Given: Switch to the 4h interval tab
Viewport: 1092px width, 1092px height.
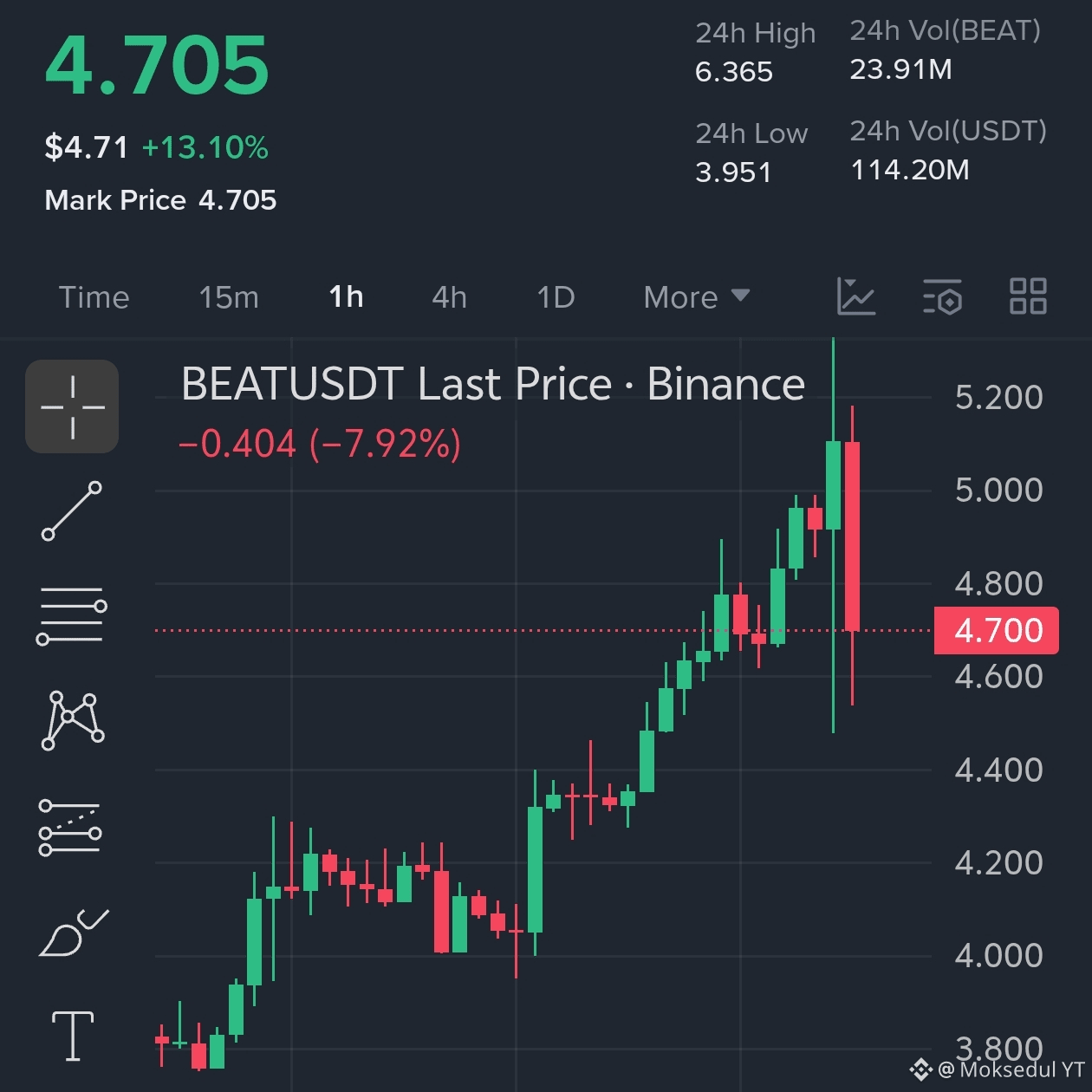Looking at the screenshot, I should (450, 297).
